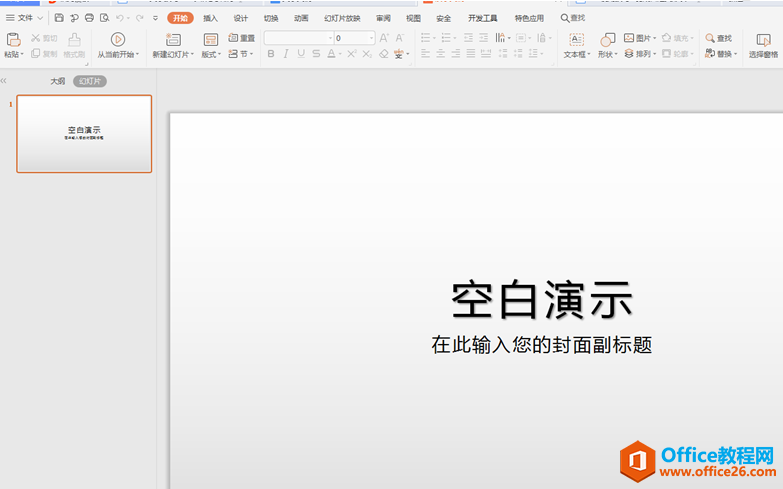783x489 pixels.
Task: Click Copy (复制) button
Action: 44,53
